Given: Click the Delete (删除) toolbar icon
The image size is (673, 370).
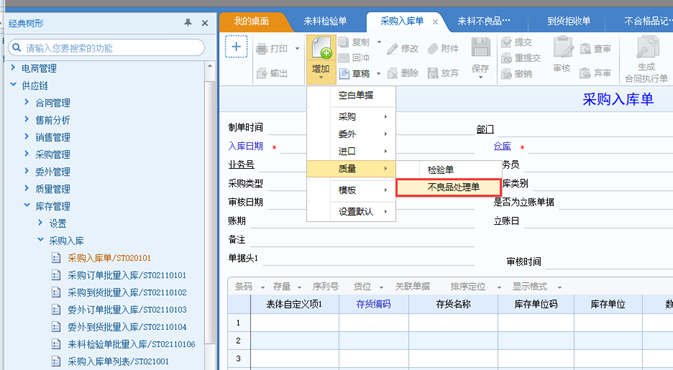Looking at the screenshot, I should (392, 73).
